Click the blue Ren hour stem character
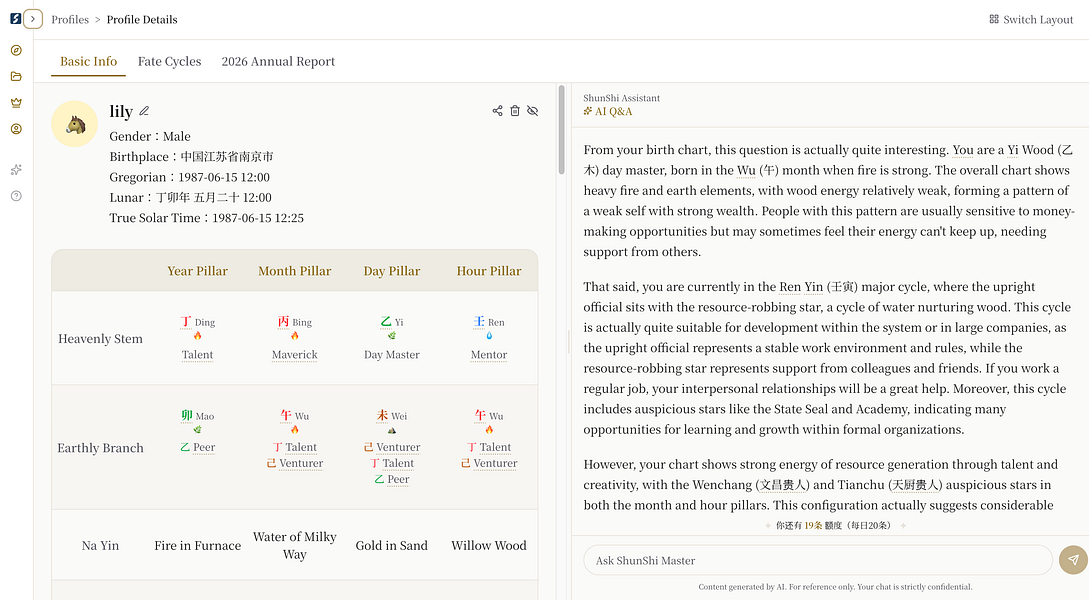The width and height of the screenshot is (1089, 600). pyautogui.click(x=479, y=322)
